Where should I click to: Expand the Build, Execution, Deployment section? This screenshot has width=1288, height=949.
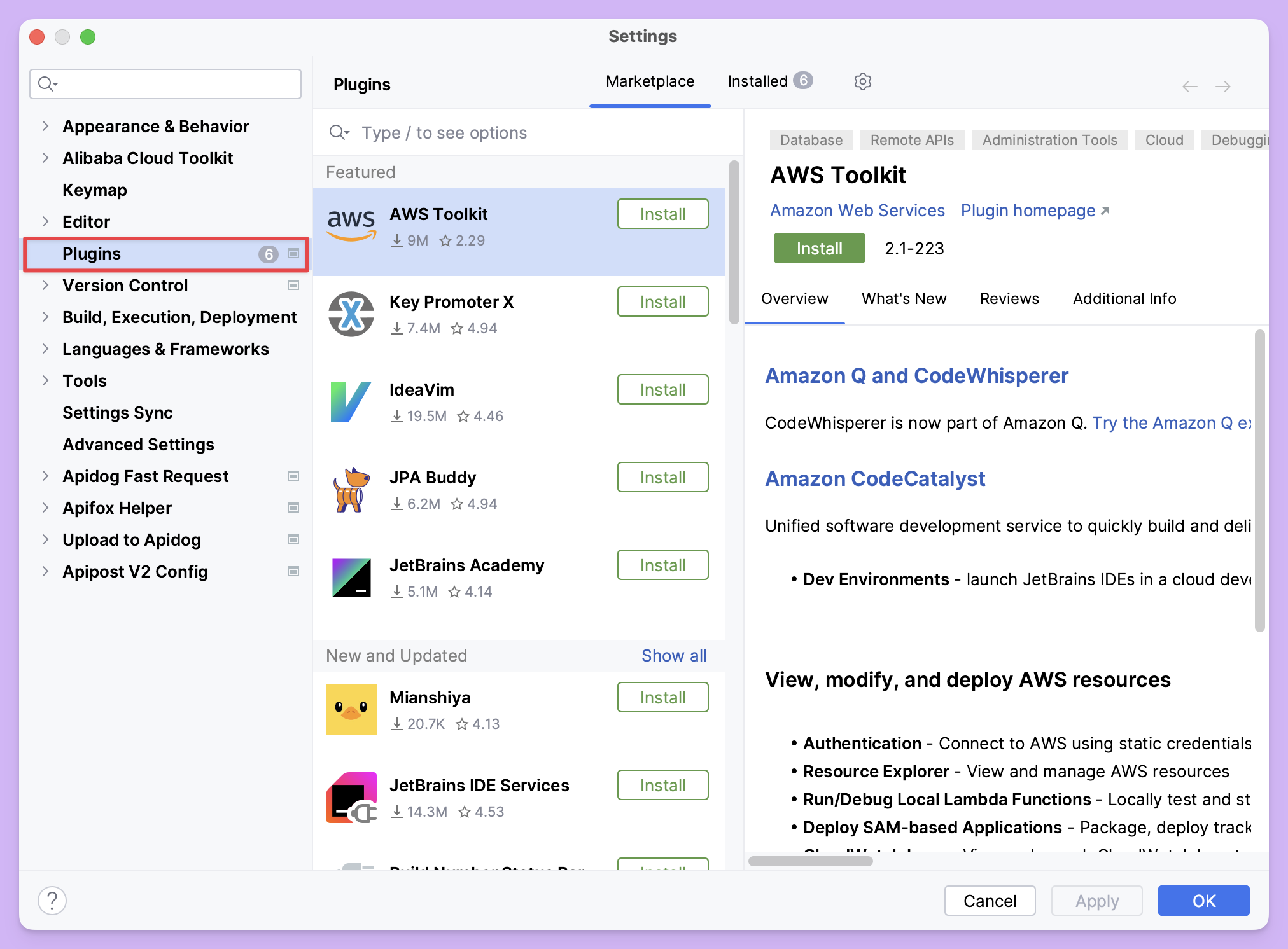click(x=45, y=317)
